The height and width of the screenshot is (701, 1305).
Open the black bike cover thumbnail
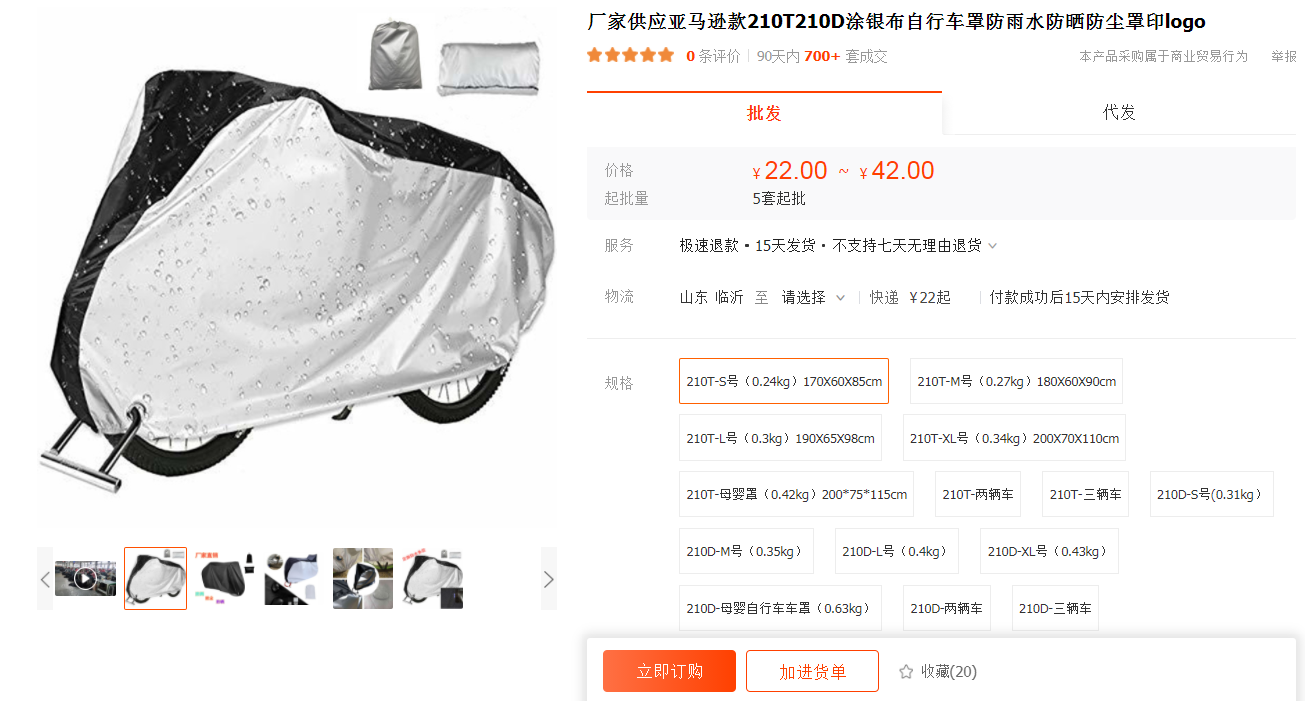point(224,578)
